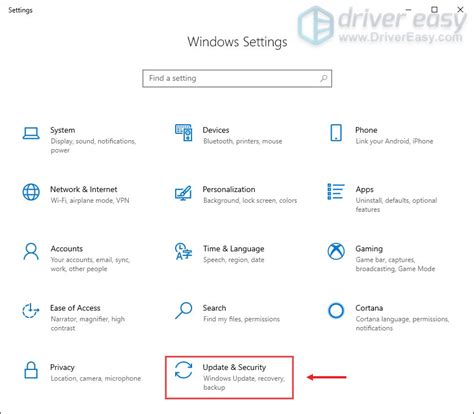Image resolution: width=474 pixels, height=414 pixels.
Task: Open System settings heading
Action: coord(63,130)
